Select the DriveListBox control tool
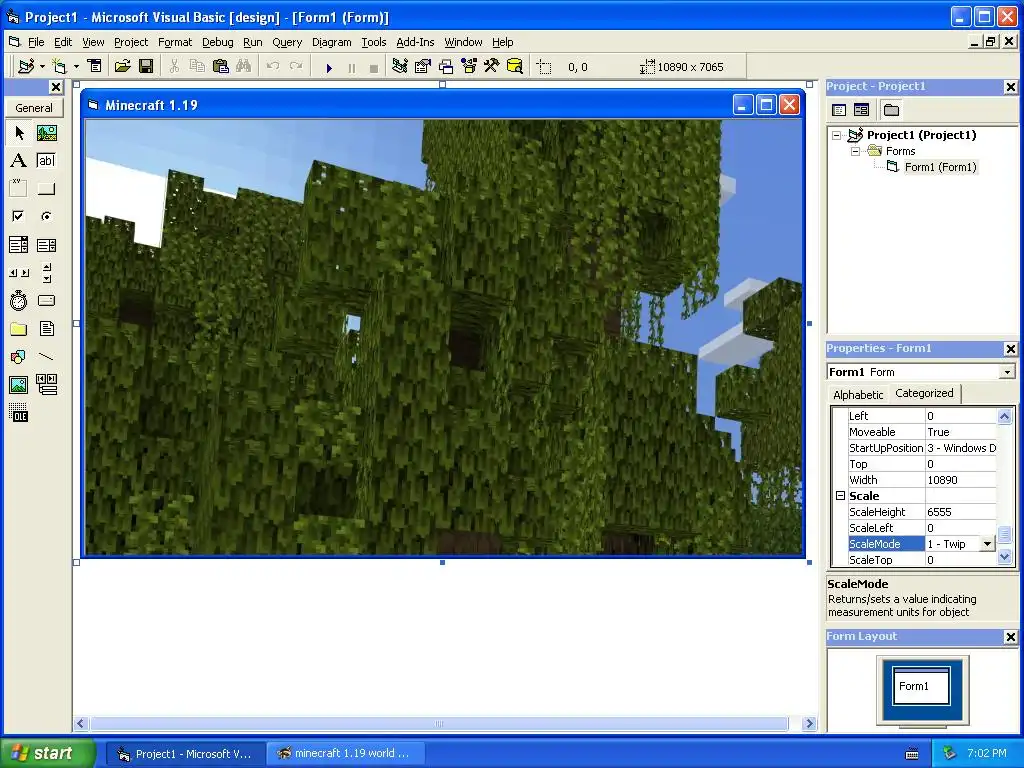This screenshot has width=1024, height=768. point(46,300)
